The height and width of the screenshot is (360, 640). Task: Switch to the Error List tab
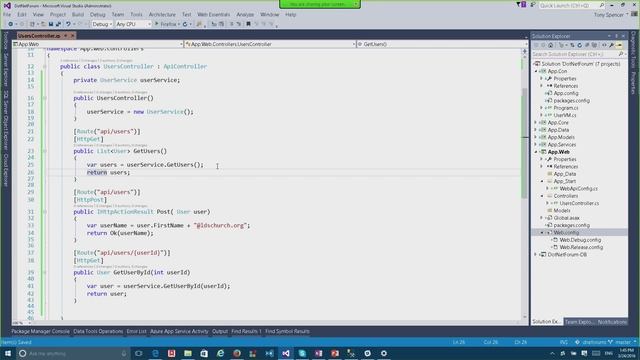pyautogui.click(x=136, y=331)
